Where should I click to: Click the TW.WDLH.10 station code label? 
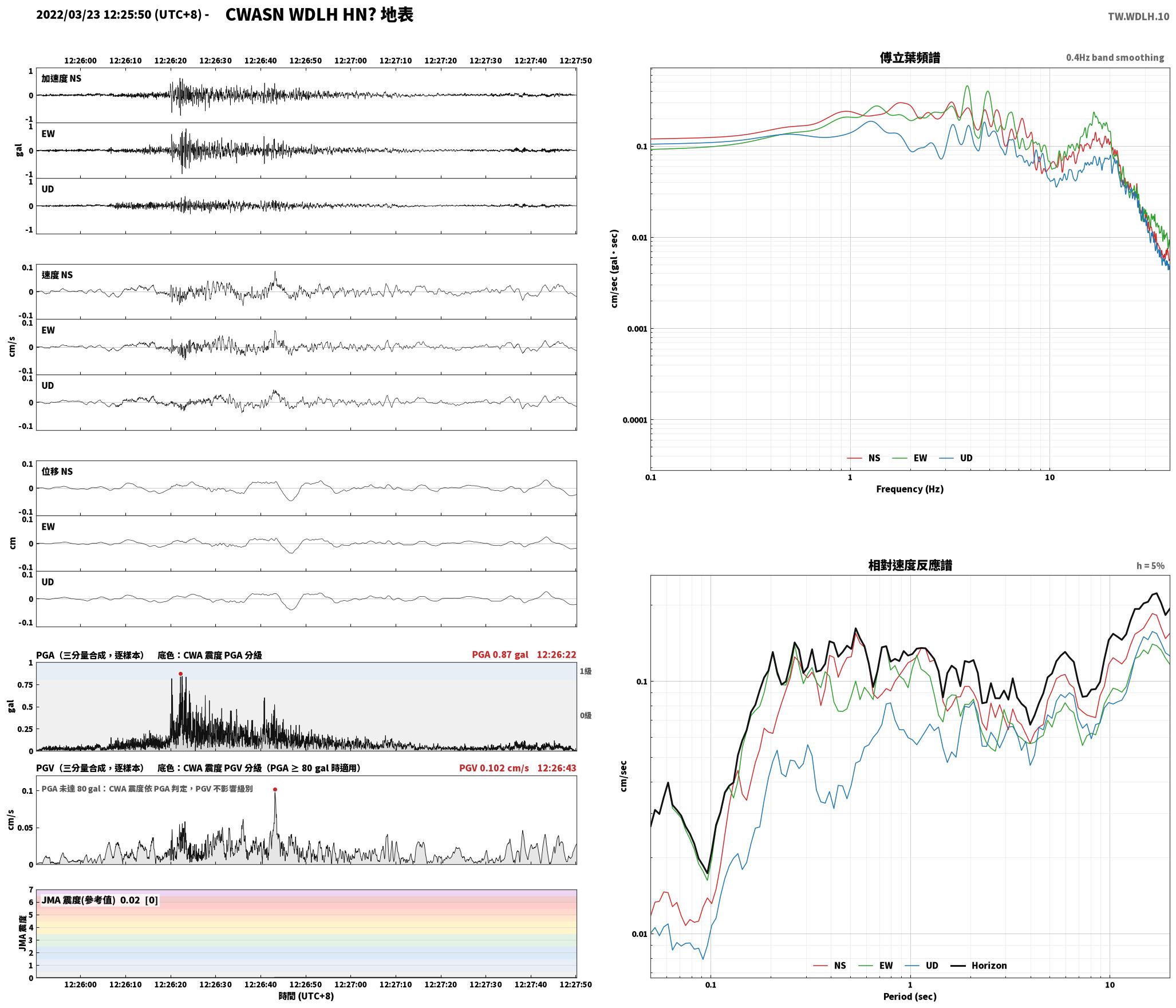pyautogui.click(x=1138, y=17)
